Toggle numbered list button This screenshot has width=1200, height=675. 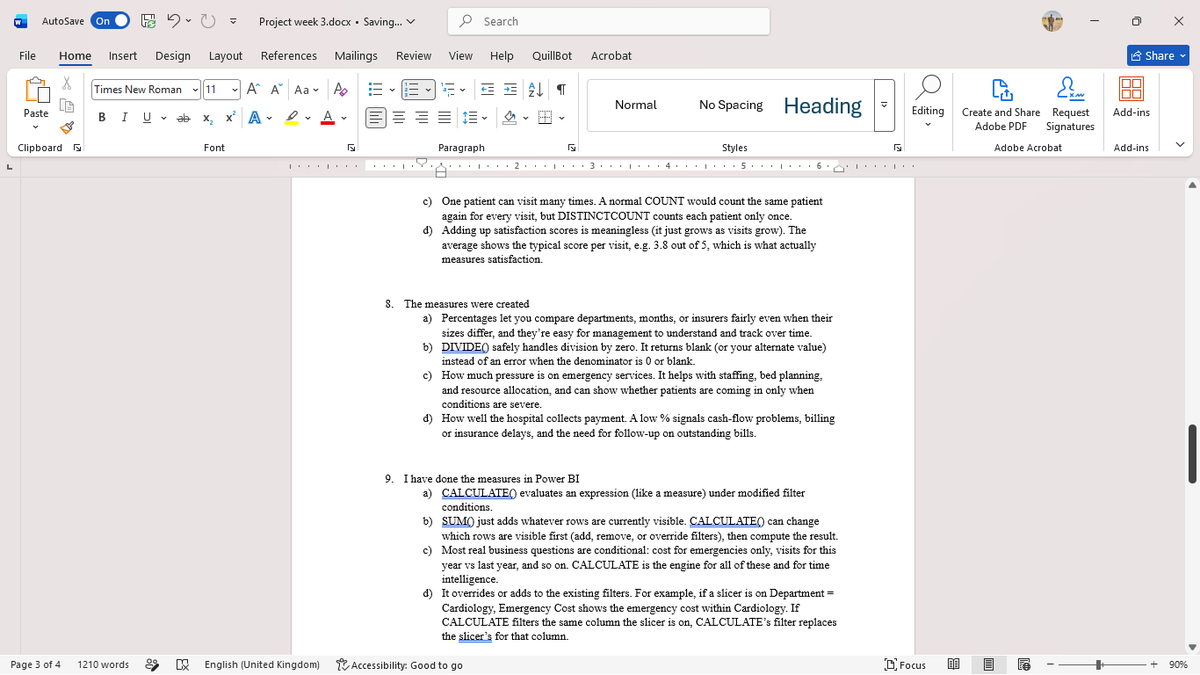tap(413, 89)
